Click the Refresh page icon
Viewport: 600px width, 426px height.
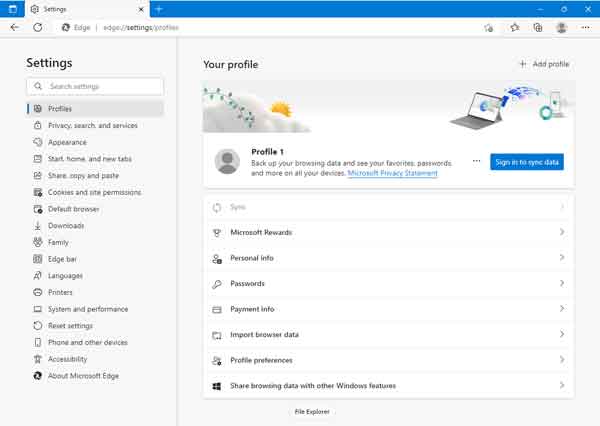click(x=38, y=27)
